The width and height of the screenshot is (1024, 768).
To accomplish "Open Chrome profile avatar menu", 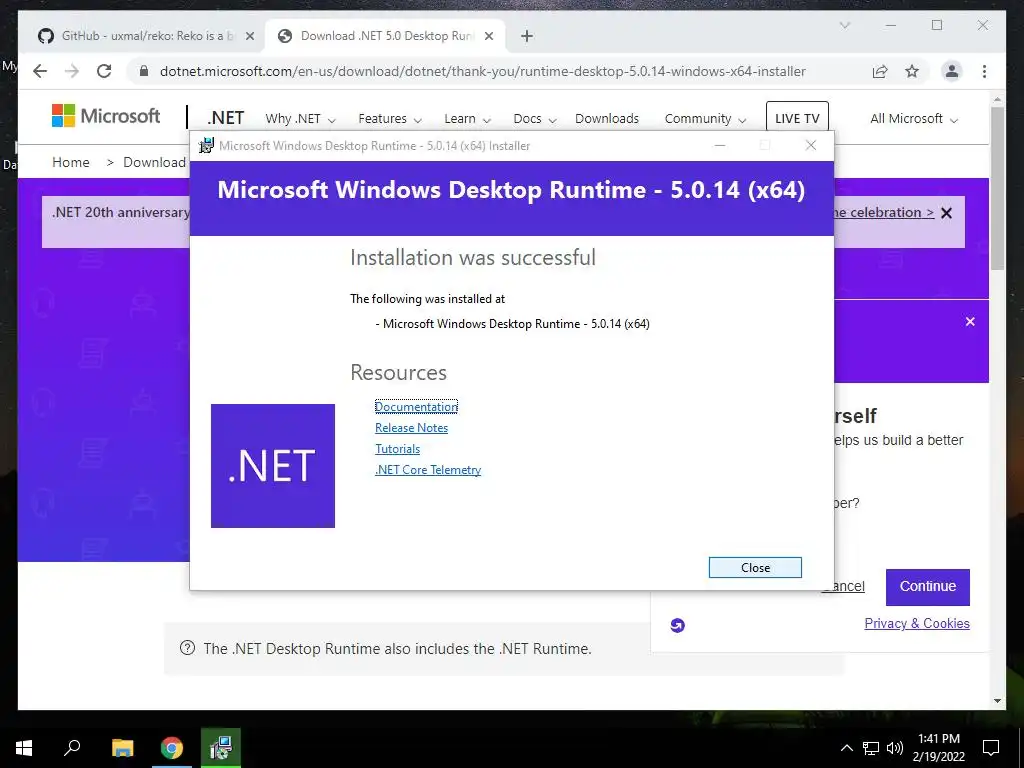I will point(952,71).
